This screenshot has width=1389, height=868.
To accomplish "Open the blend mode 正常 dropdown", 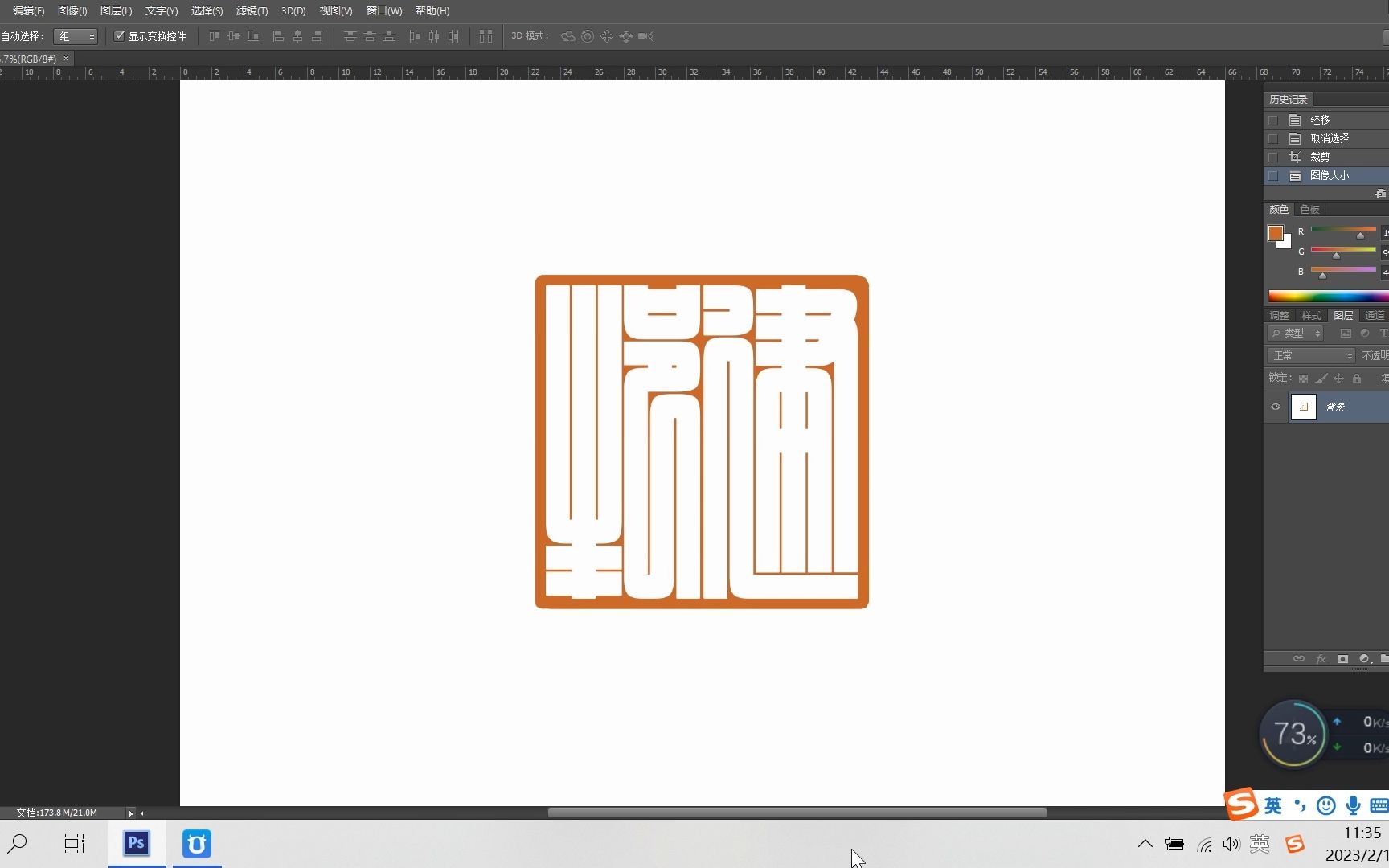I will coord(1310,355).
